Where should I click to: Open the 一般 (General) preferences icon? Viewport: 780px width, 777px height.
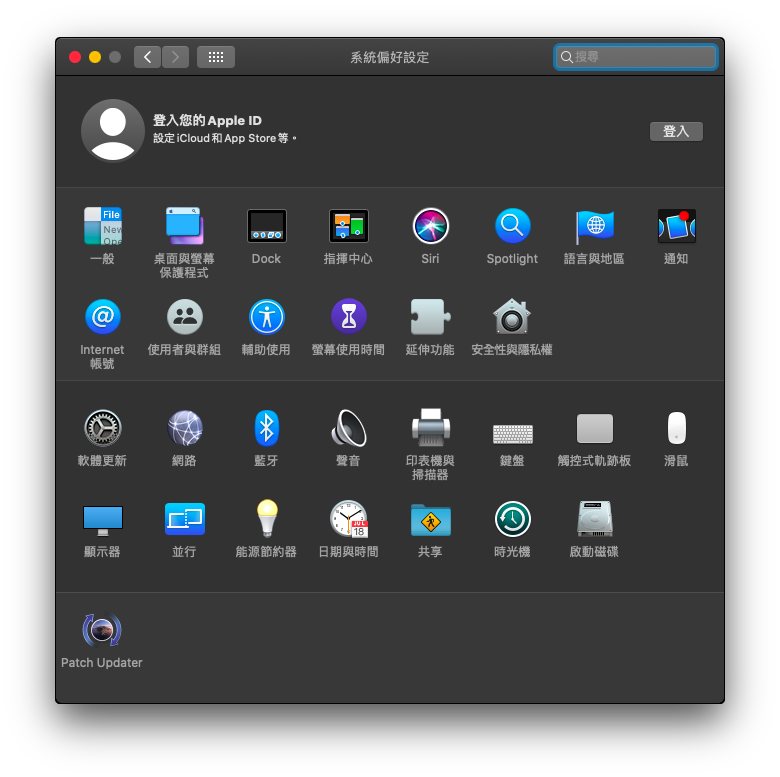(103, 227)
